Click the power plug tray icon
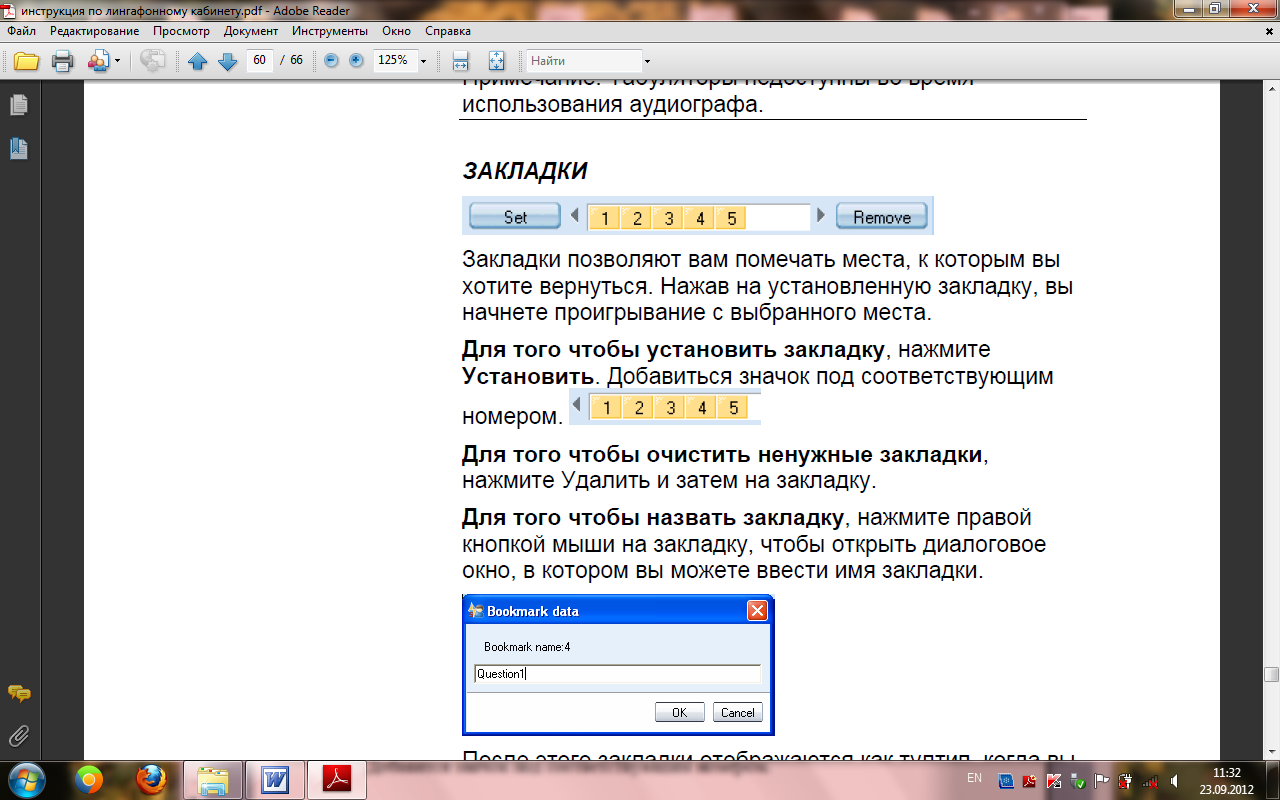 (x=1125, y=781)
